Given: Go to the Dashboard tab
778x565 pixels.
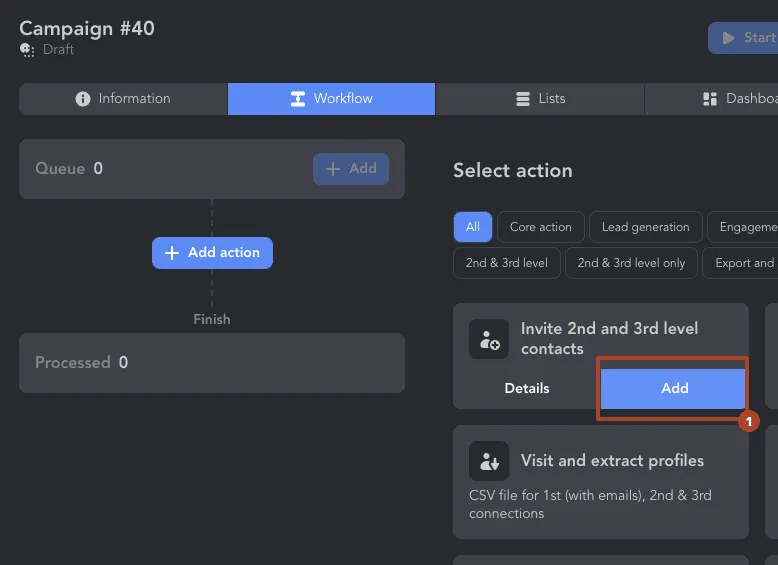Looking at the screenshot, I should 712,99.
